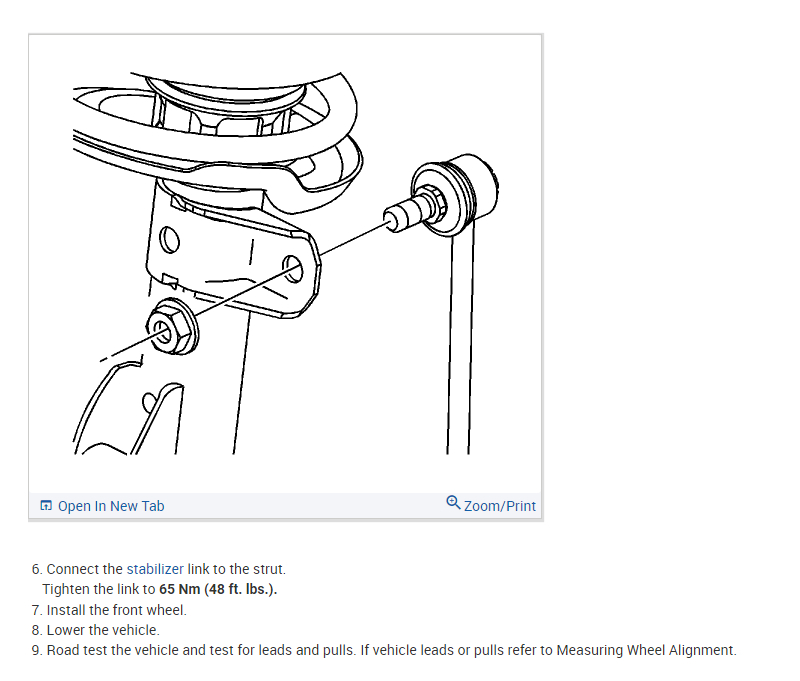
Task: Click step 6 Connect the stabilizer link text
Action: 159,569
